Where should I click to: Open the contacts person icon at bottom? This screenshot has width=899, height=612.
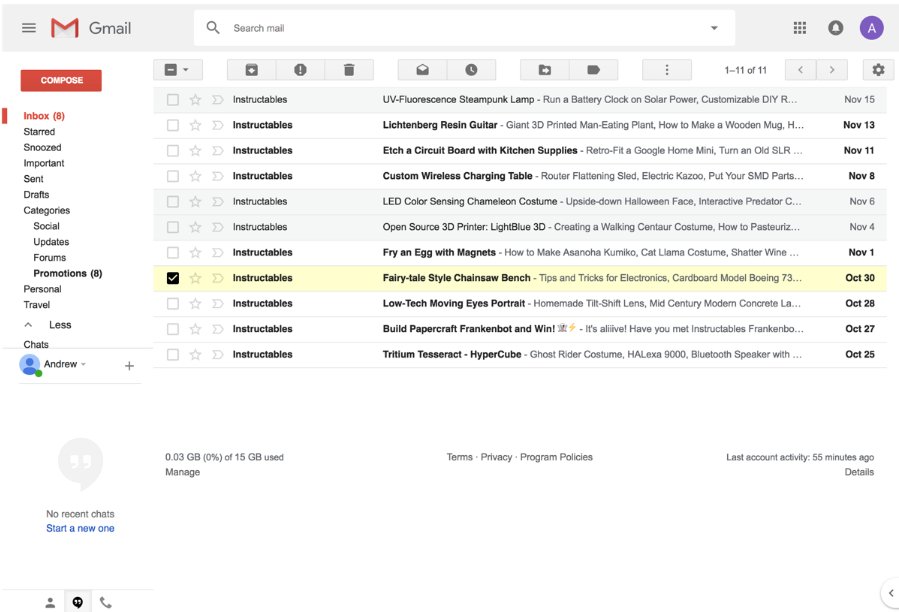[x=50, y=602]
